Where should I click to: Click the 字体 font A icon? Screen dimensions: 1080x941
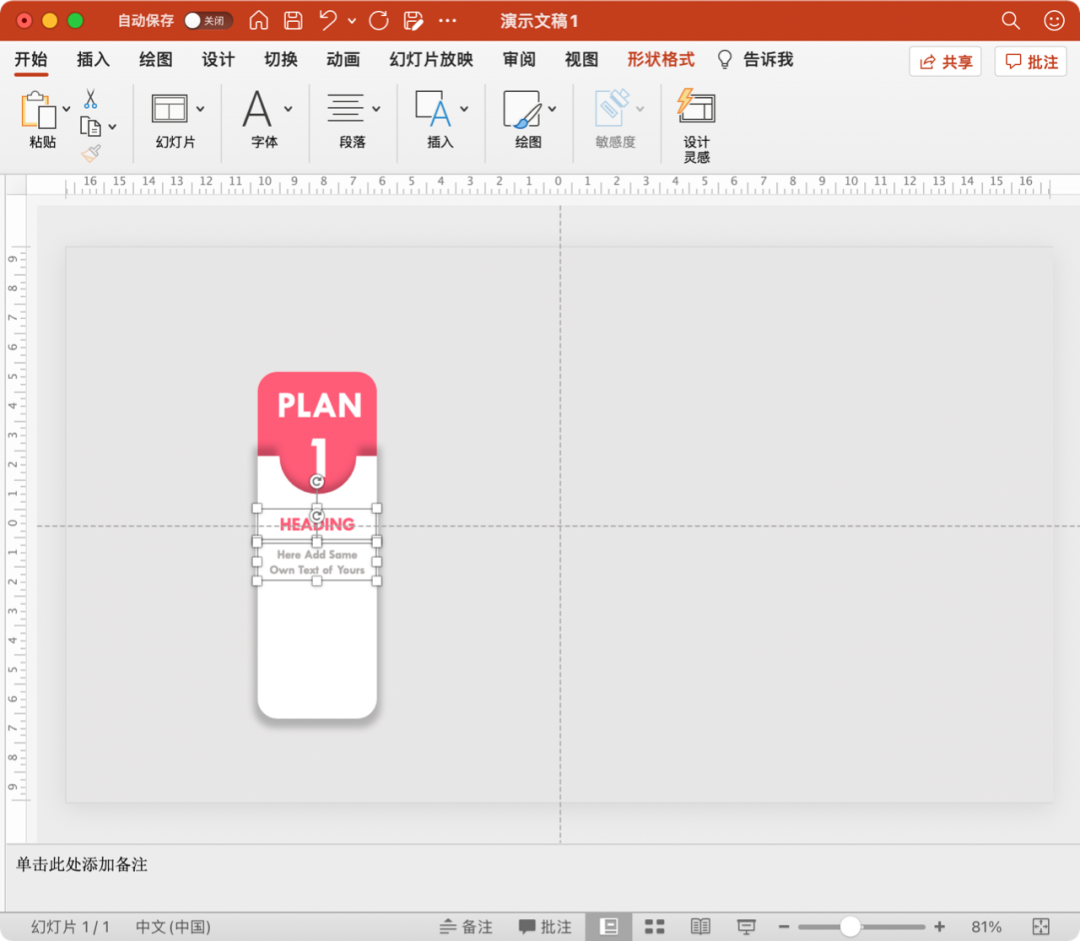point(257,109)
